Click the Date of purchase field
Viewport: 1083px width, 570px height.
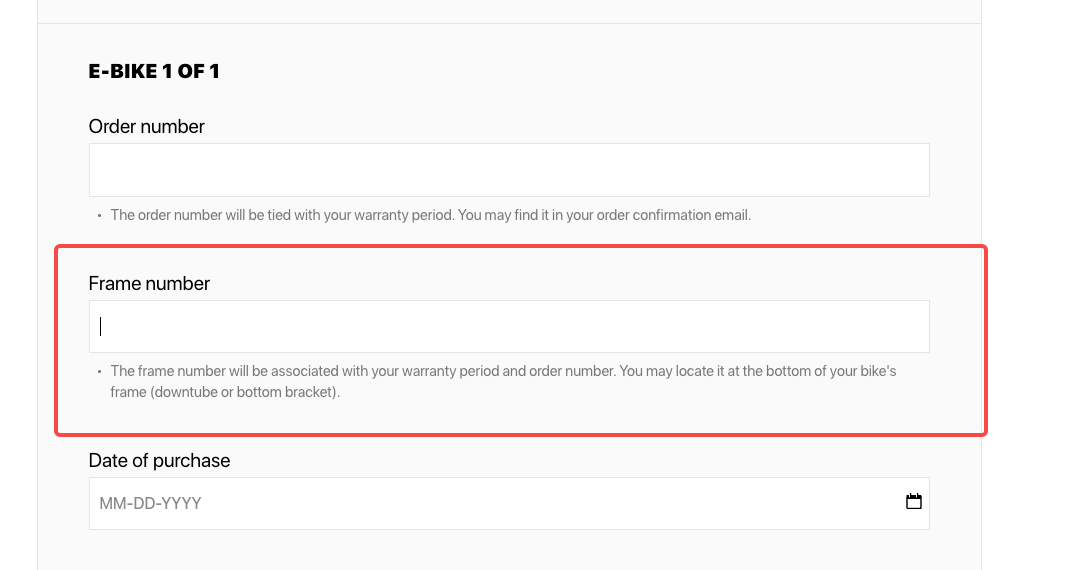click(490, 503)
